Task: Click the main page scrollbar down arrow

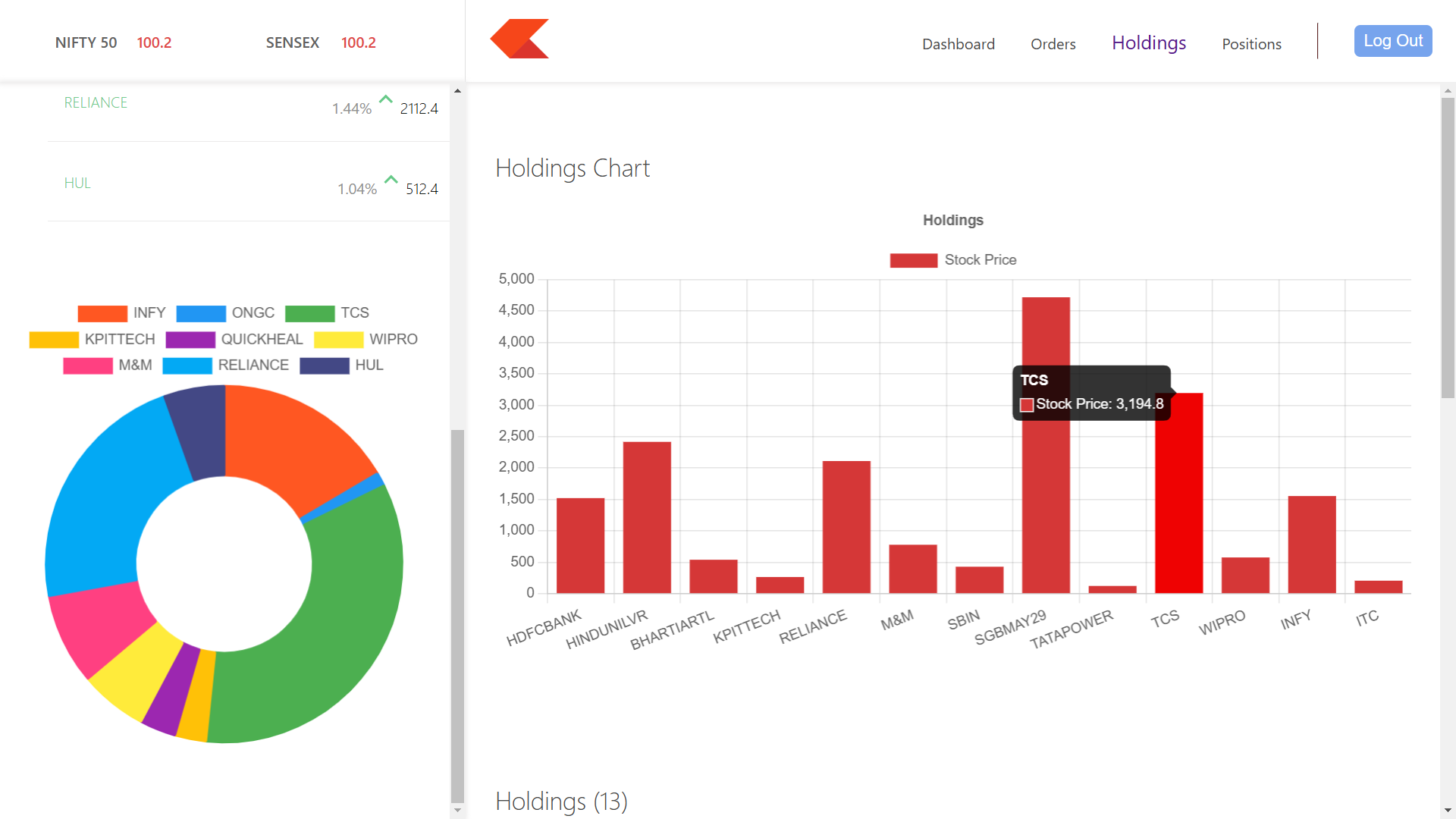Action: pyautogui.click(x=1448, y=811)
